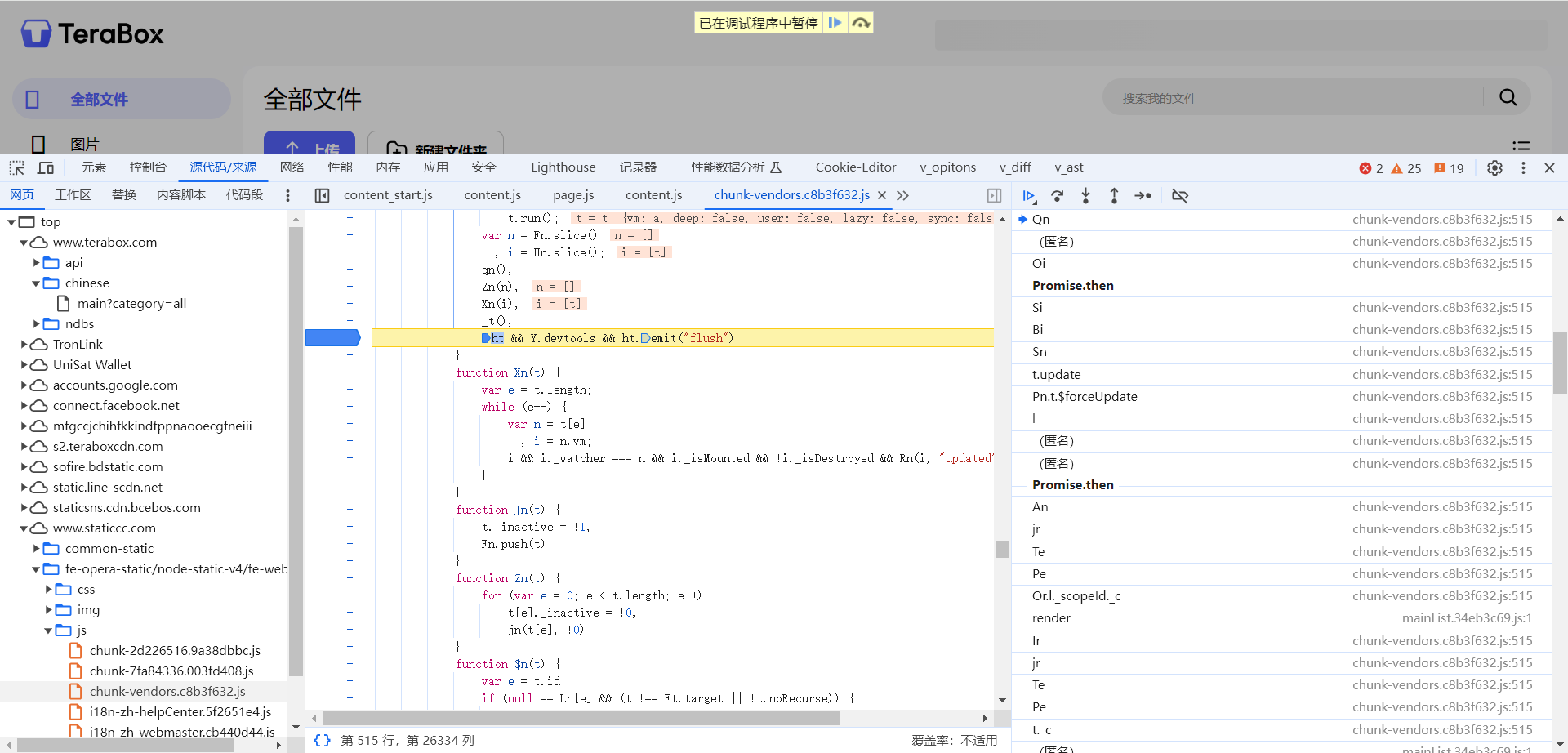The width and height of the screenshot is (1568, 753).
Task: Click the step into function icon
Action: coord(1085,196)
